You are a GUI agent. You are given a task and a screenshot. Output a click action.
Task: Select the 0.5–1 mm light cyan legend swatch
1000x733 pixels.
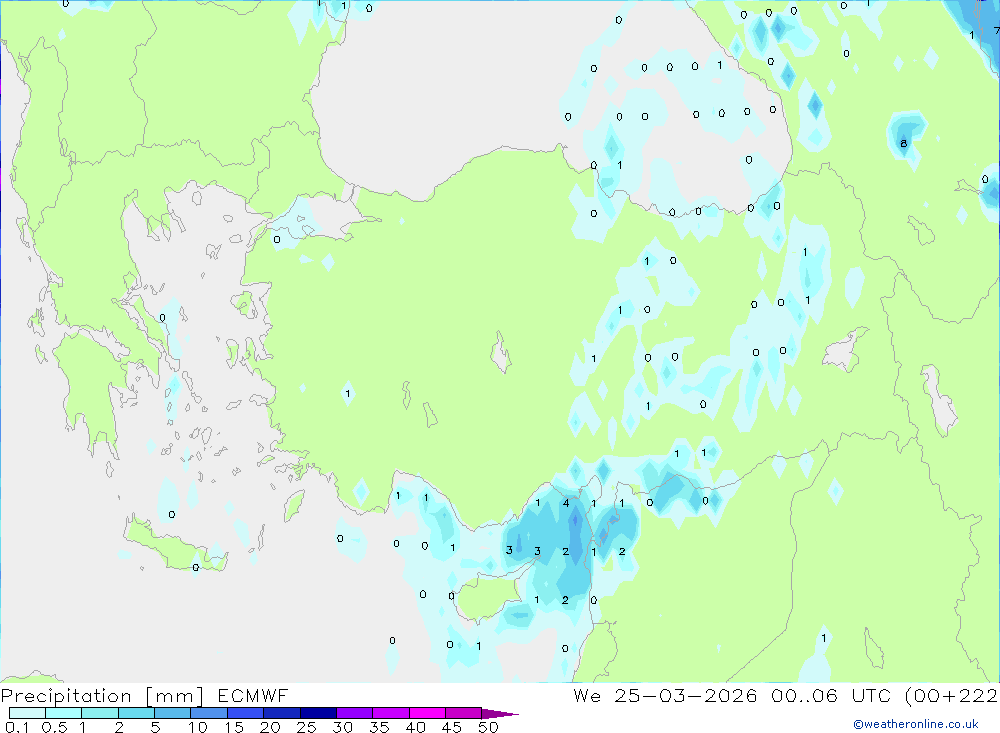coord(63,713)
